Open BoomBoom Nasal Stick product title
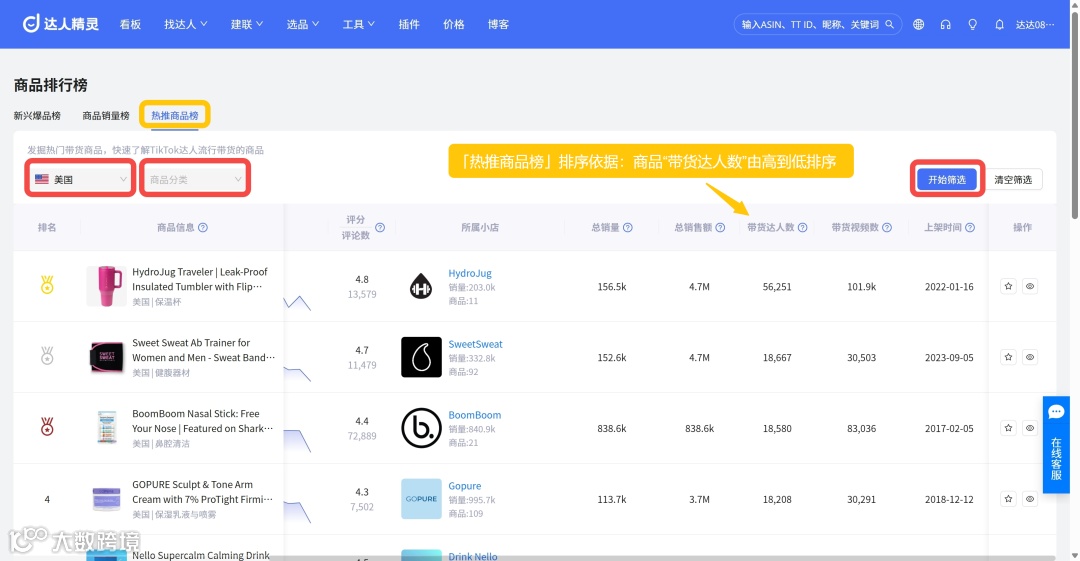 click(202, 421)
